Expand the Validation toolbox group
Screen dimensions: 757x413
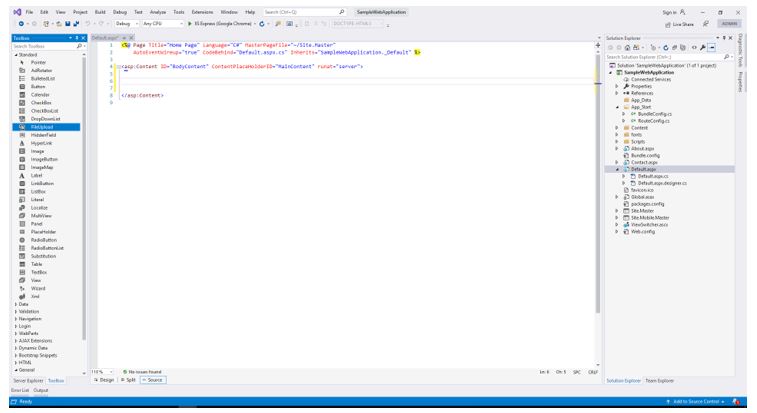point(16,312)
